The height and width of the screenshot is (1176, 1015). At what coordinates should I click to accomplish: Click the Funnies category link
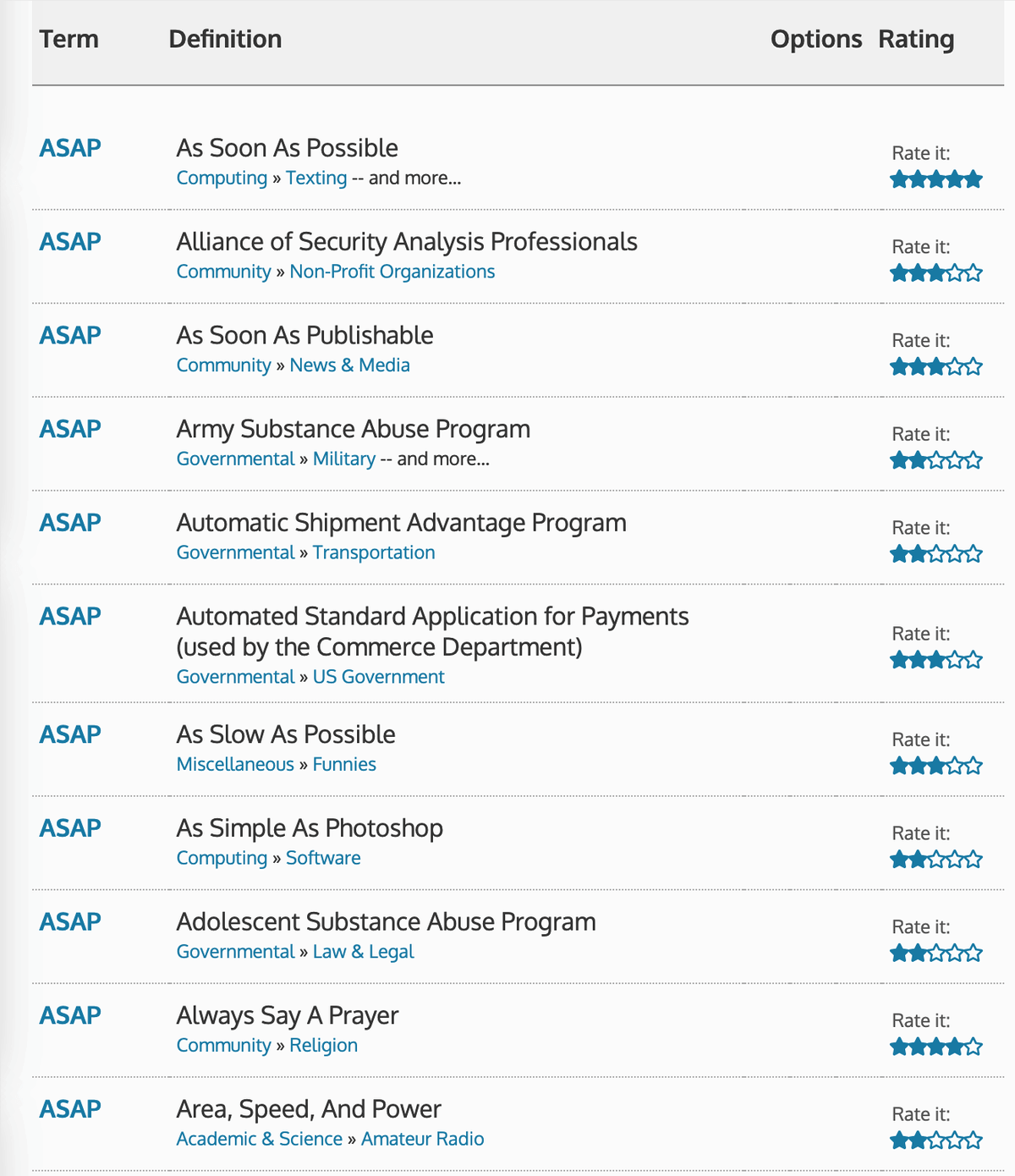pos(344,764)
